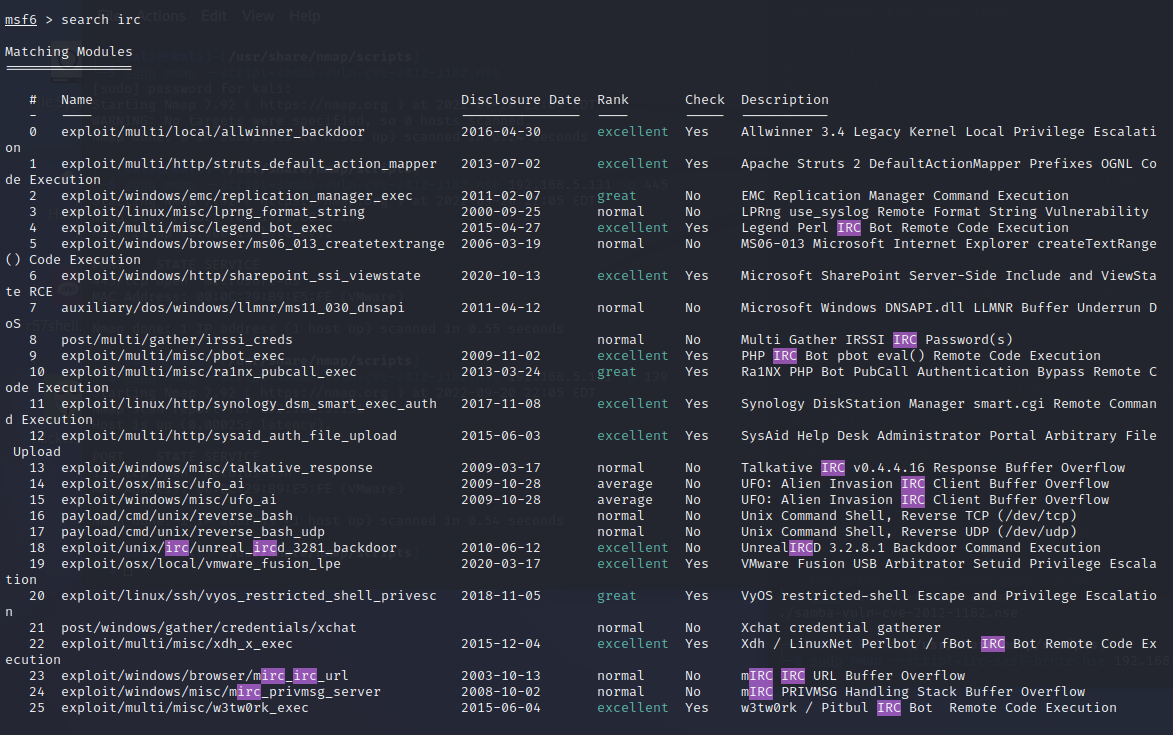Select exploit/multi/http/struts_default_action_mapper module name
1173x735 pixels.
tap(248, 164)
